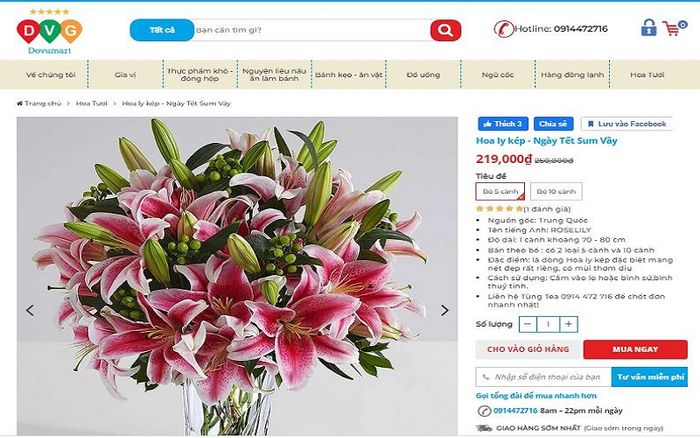Show next product image arrow
This screenshot has height=438, width=700.
point(444,310)
